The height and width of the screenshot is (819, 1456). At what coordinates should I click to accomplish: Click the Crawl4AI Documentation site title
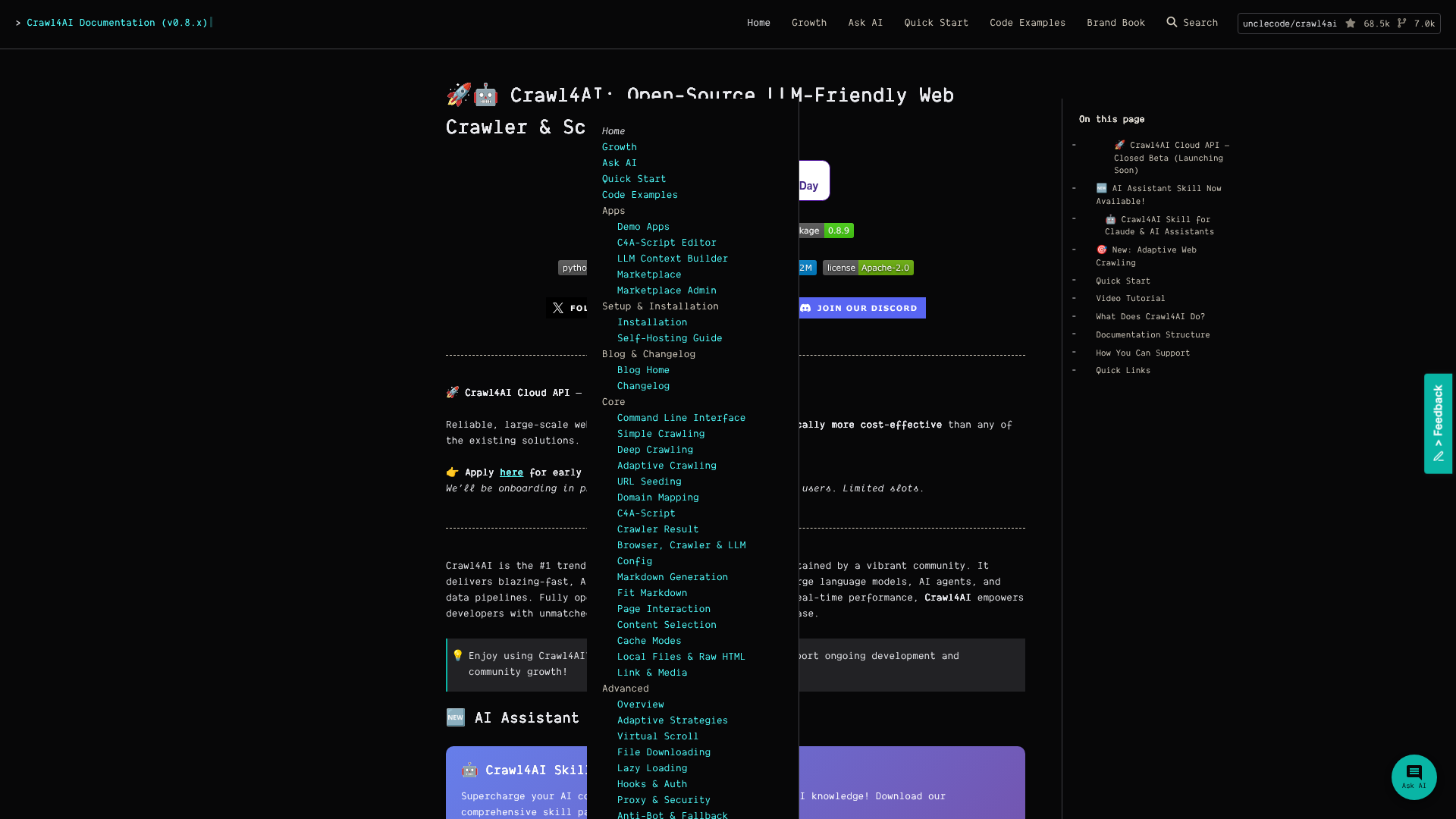[117, 23]
